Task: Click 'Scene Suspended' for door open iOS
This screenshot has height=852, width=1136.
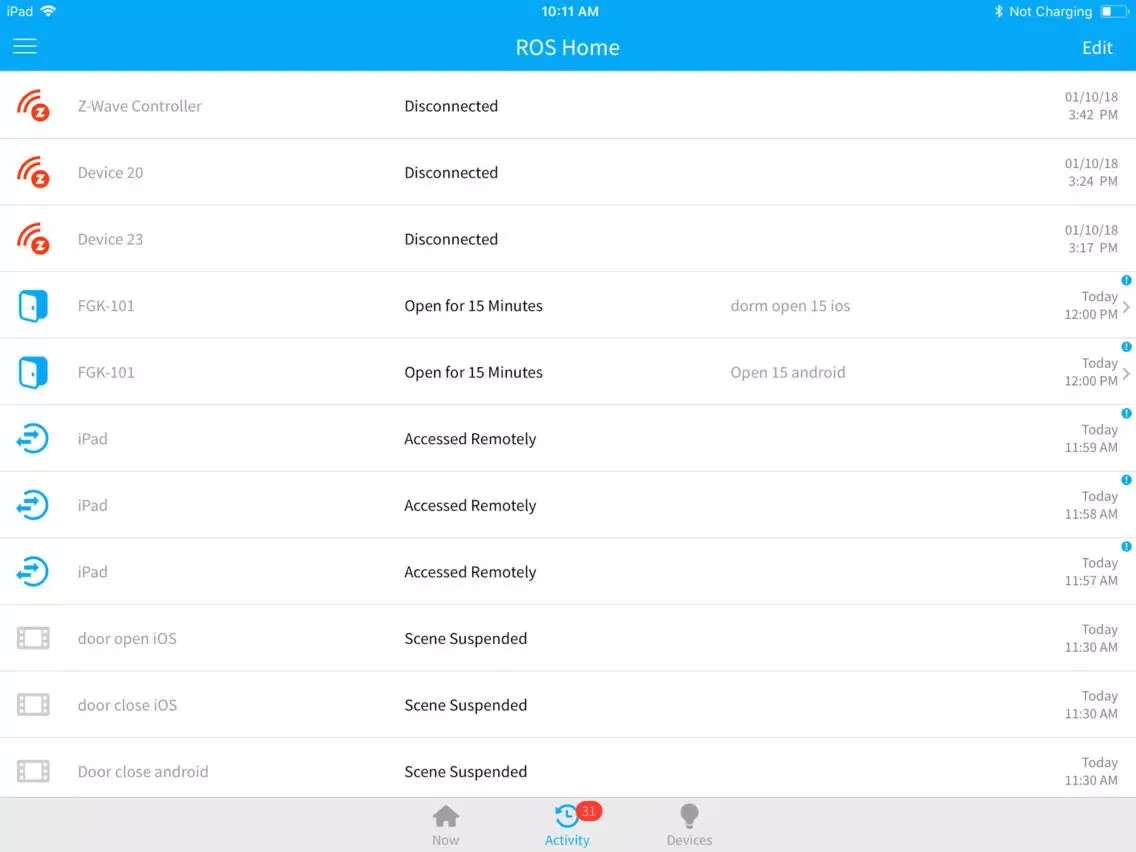Action: (x=465, y=638)
